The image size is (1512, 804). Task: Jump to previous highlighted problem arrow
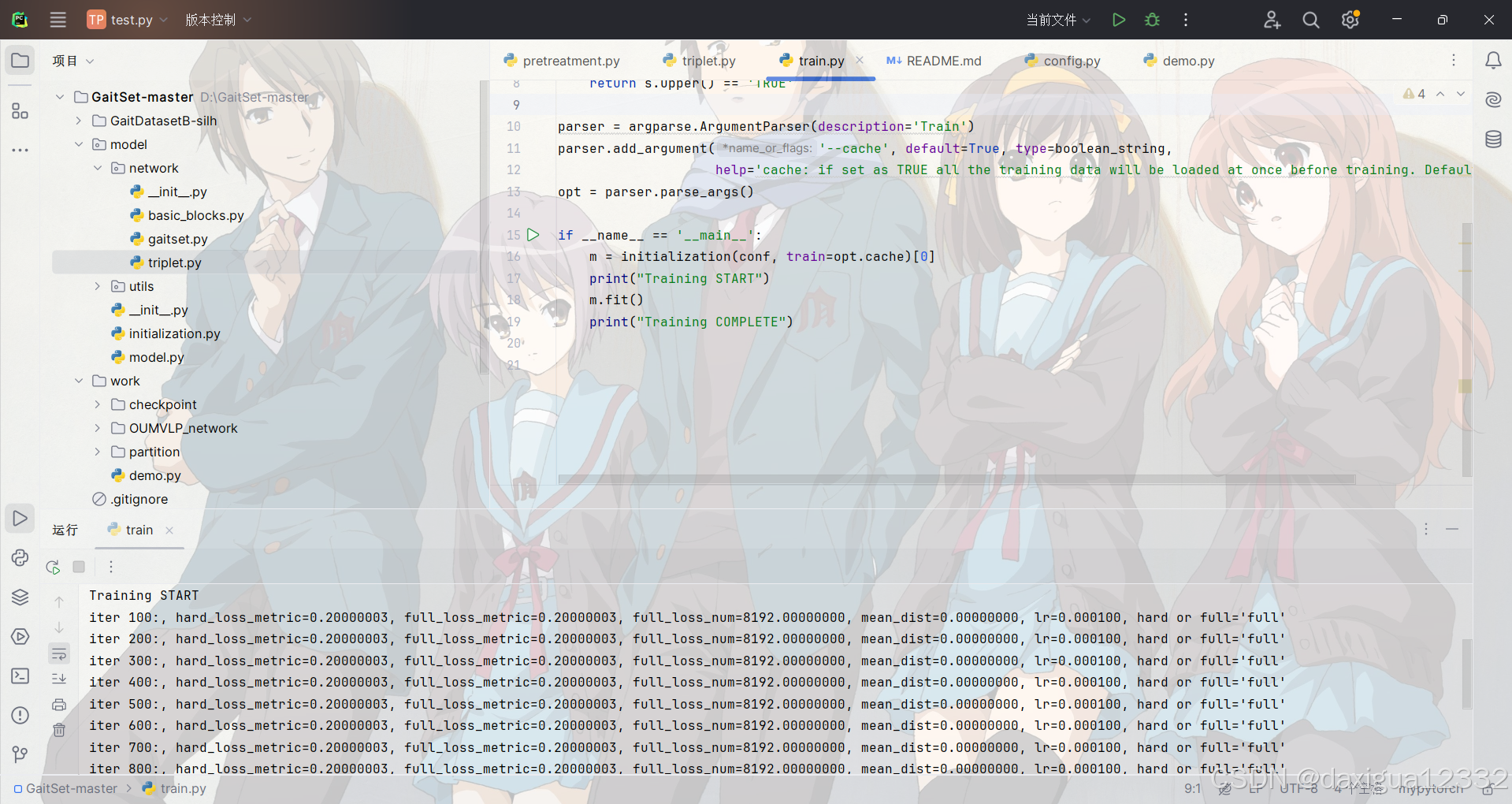(x=1440, y=94)
